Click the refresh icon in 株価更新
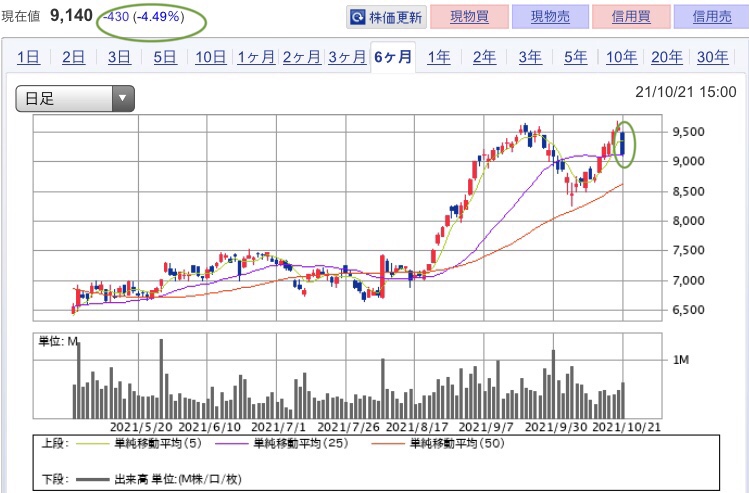The width and height of the screenshot is (749, 493). (x=358, y=17)
